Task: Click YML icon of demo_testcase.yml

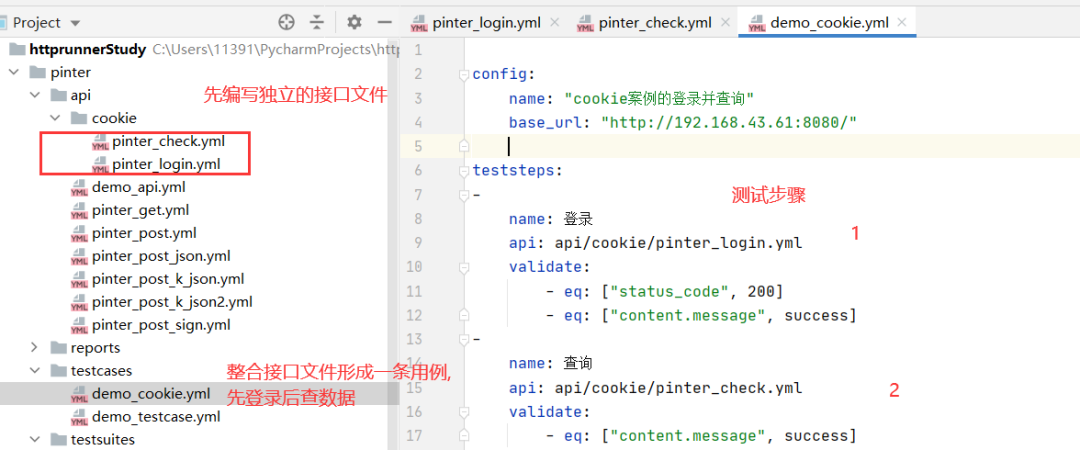Action: point(79,417)
